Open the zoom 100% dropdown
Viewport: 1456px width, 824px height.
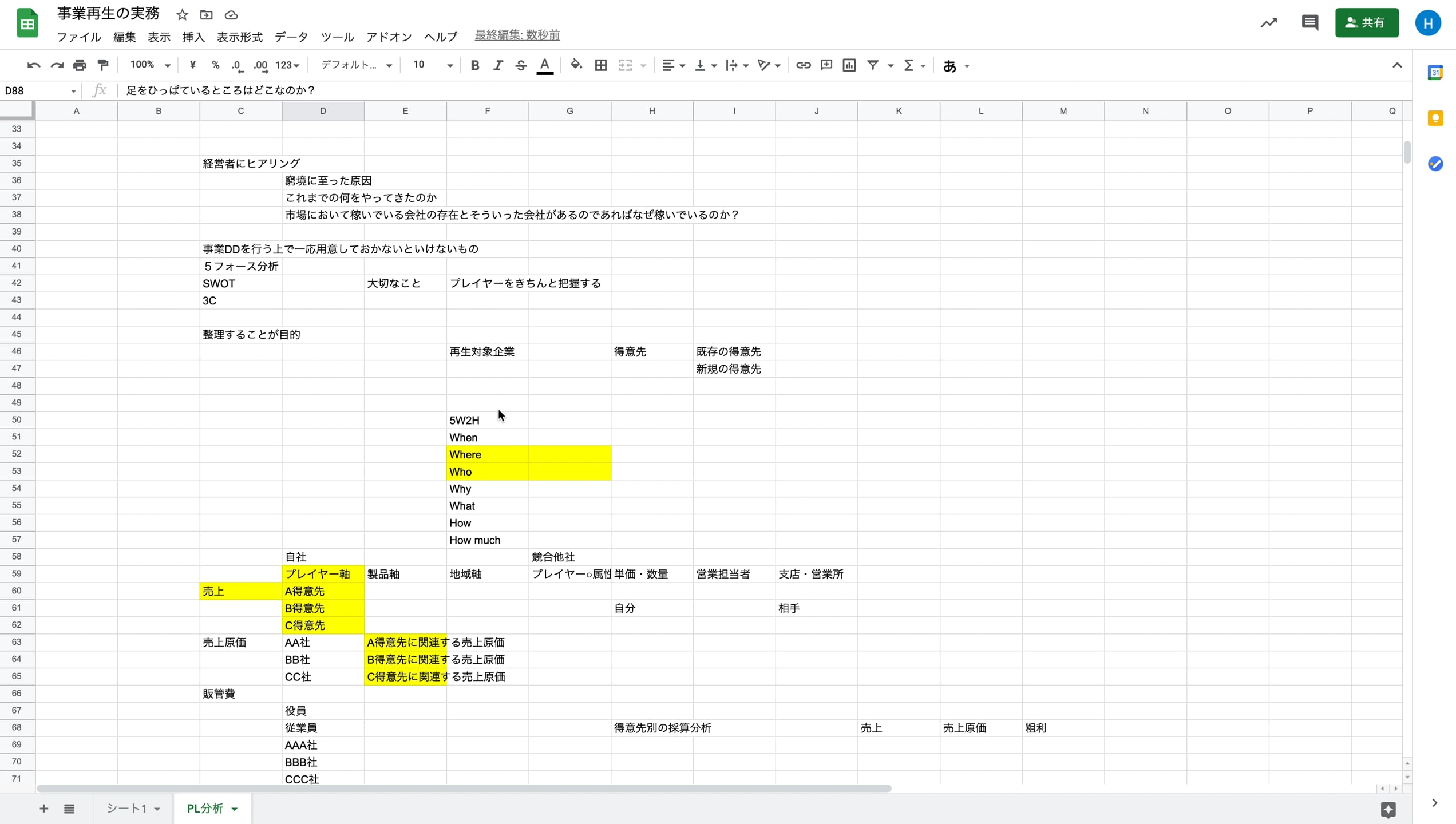[150, 65]
